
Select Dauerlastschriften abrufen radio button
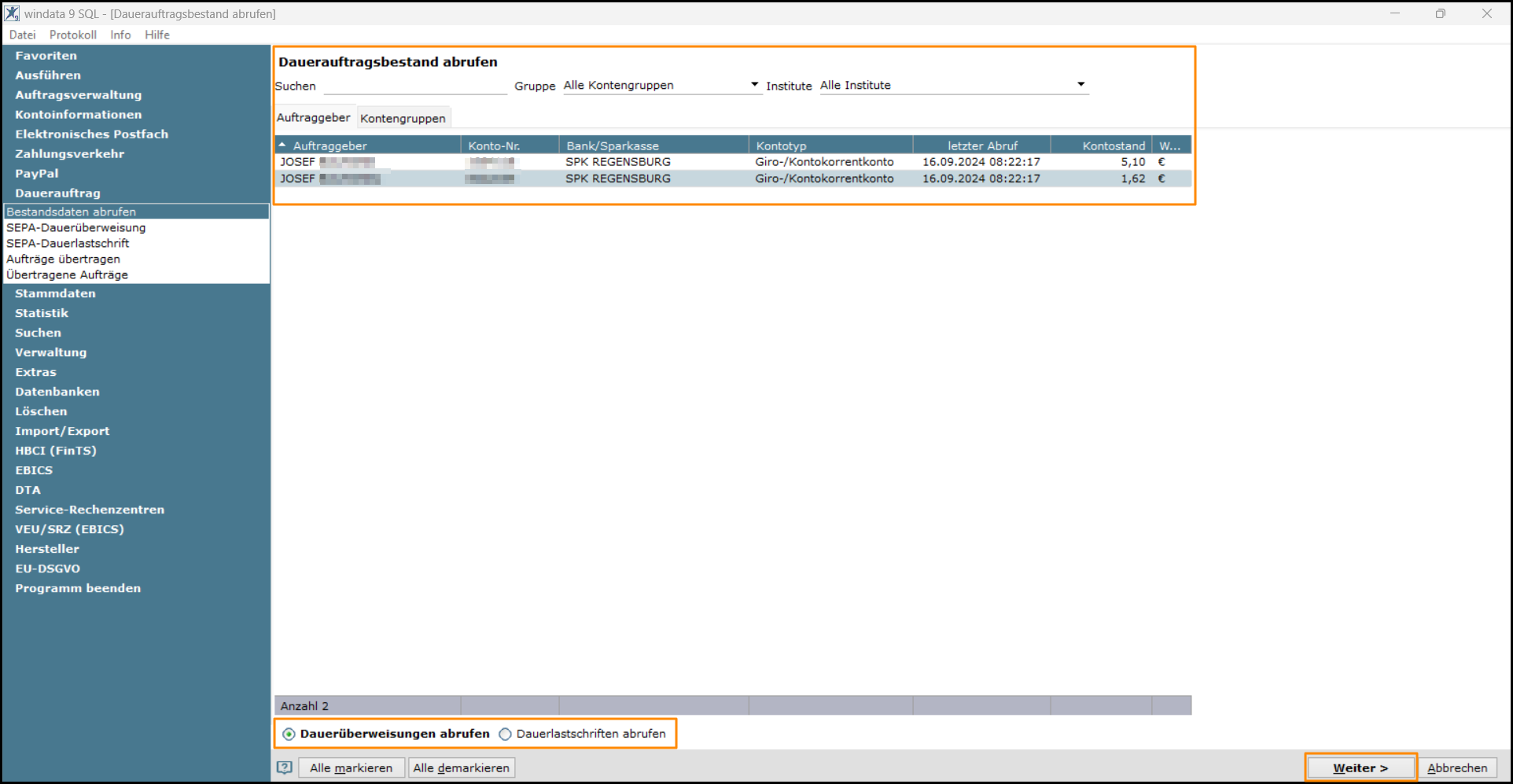(505, 734)
